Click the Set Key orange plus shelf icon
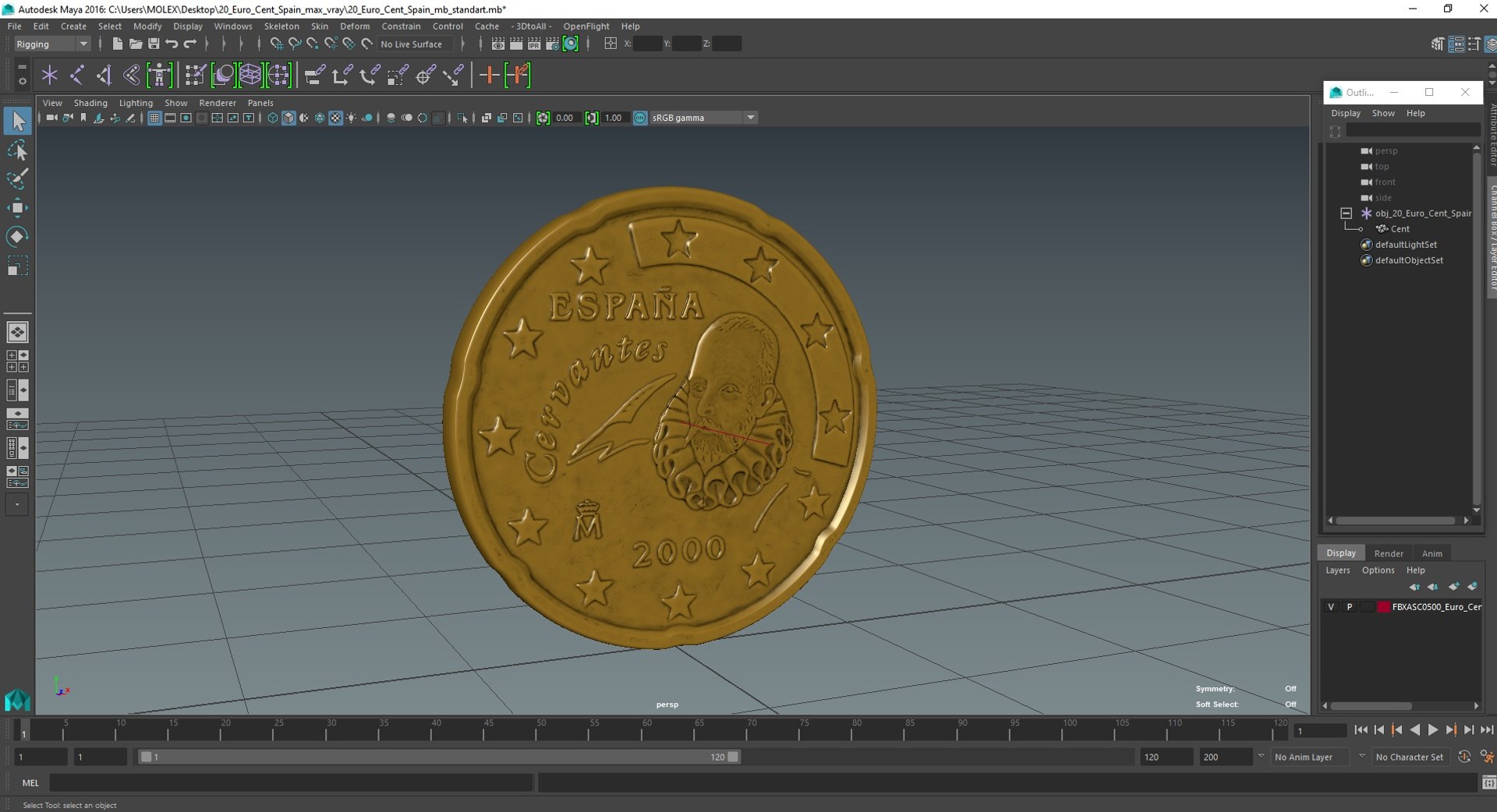This screenshot has width=1497, height=812. (x=490, y=76)
